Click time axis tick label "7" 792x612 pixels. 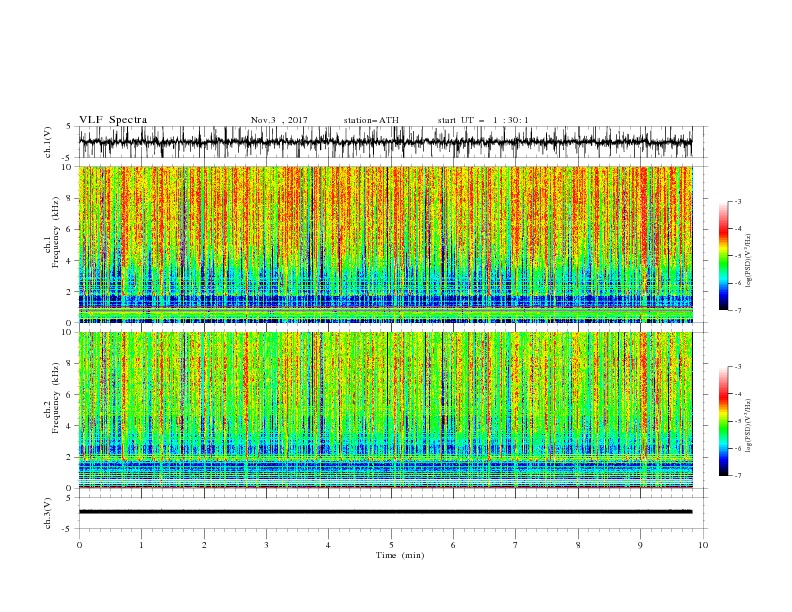coord(516,545)
